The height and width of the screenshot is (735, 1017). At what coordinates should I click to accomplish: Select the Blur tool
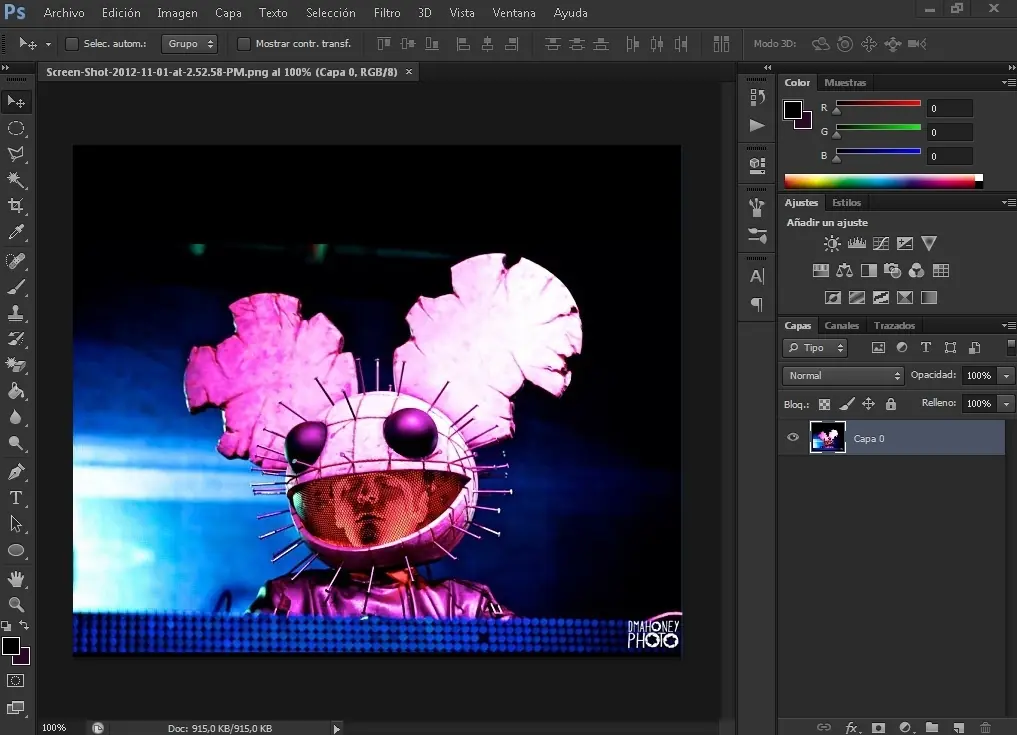16,417
